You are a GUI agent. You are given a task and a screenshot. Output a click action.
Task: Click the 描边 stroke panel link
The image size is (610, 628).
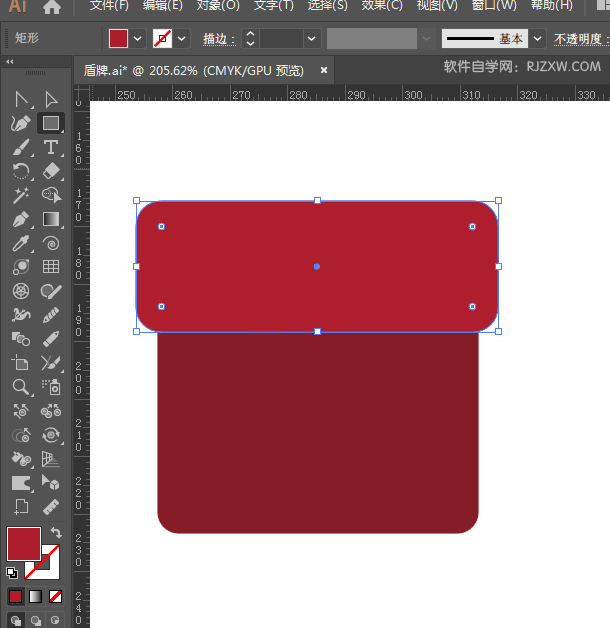219,39
